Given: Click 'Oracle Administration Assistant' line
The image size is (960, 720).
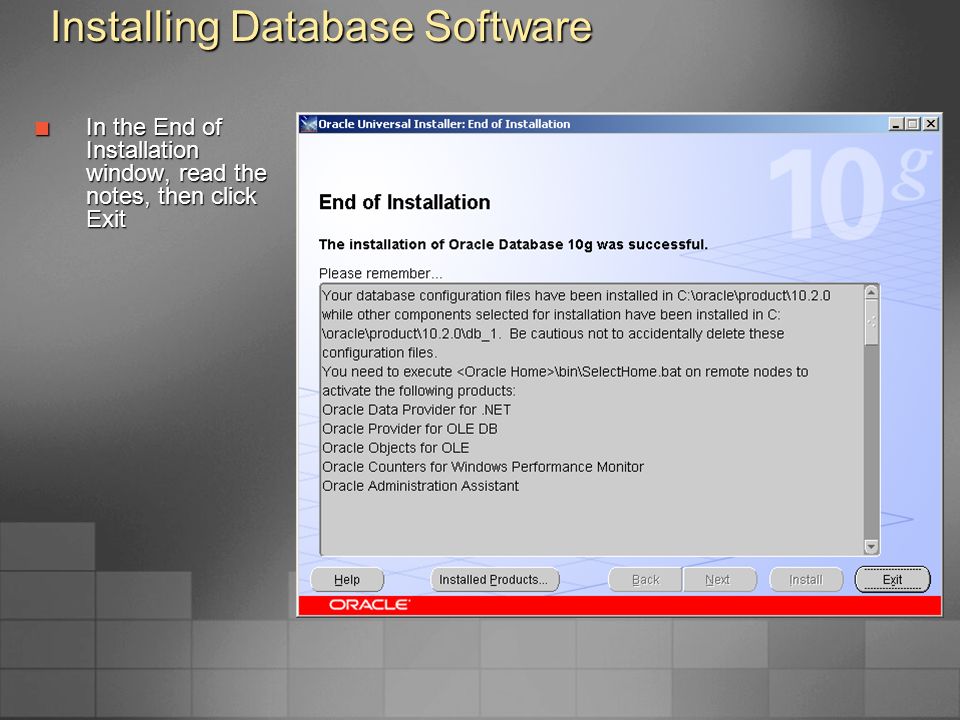Looking at the screenshot, I should [421, 486].
